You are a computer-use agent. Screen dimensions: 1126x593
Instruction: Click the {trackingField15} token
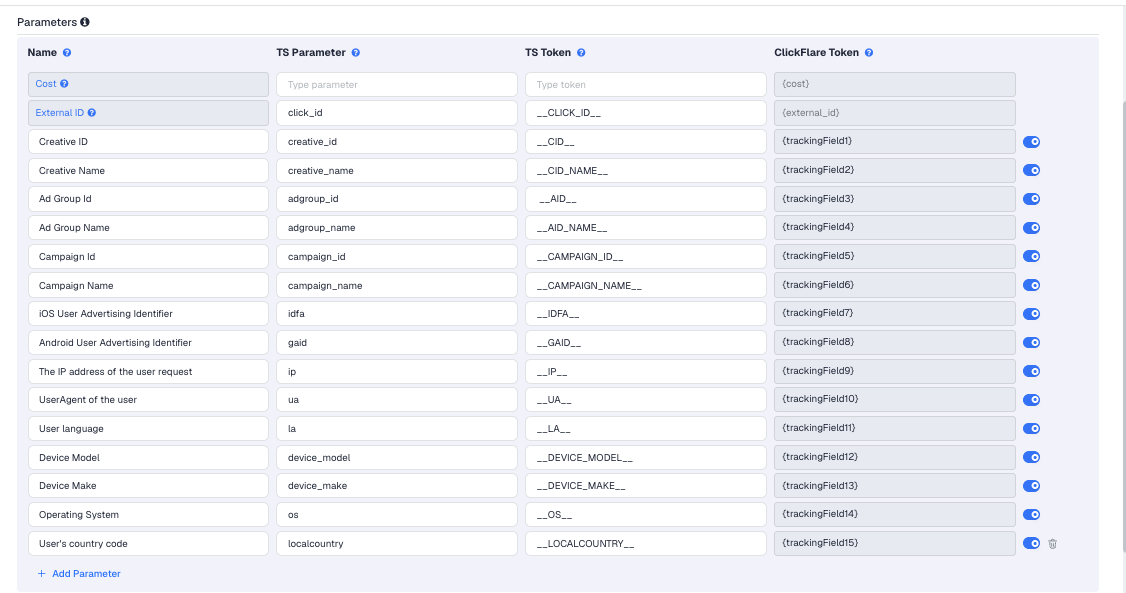pos(895,543)
